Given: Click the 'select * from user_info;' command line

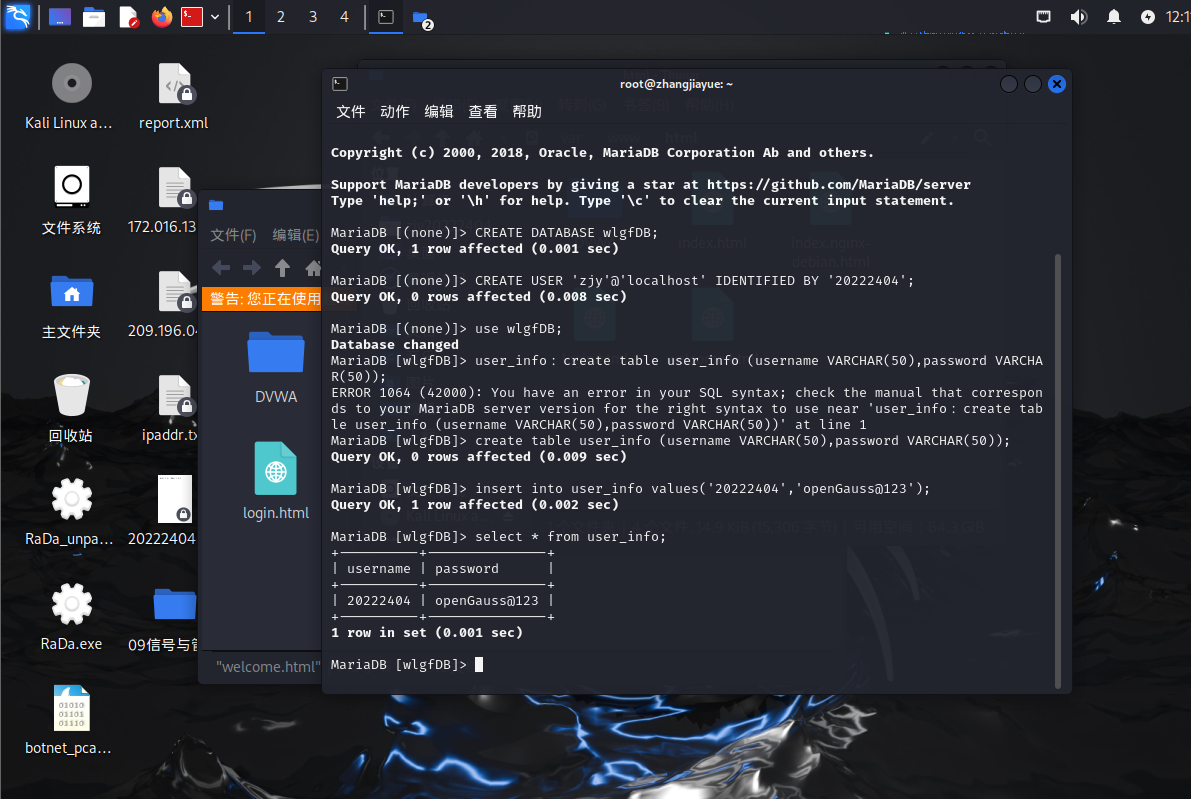Looking at the screenshot, I should (x=498, y=536).
